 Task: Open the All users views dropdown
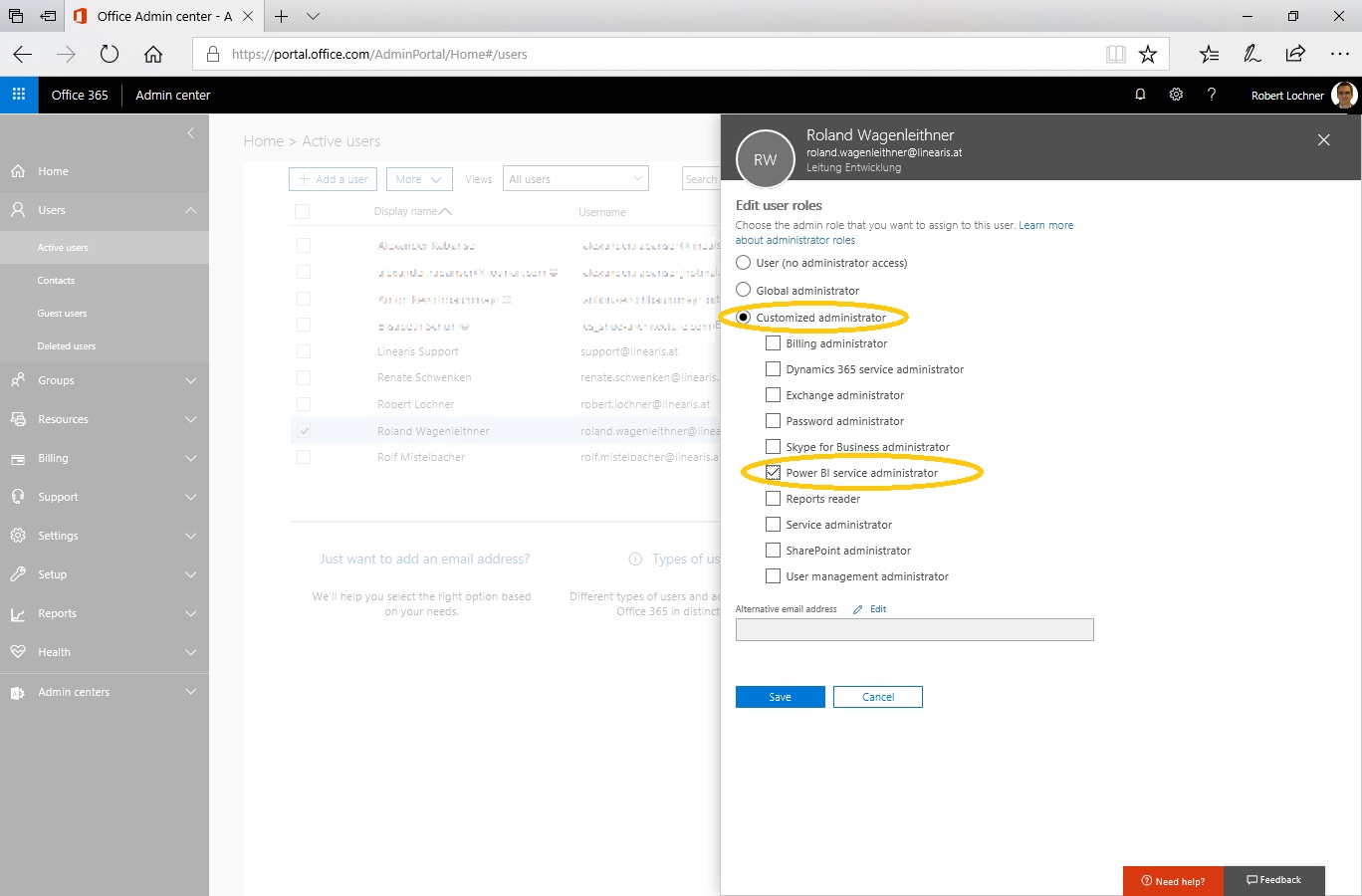(x=575, y=179)
